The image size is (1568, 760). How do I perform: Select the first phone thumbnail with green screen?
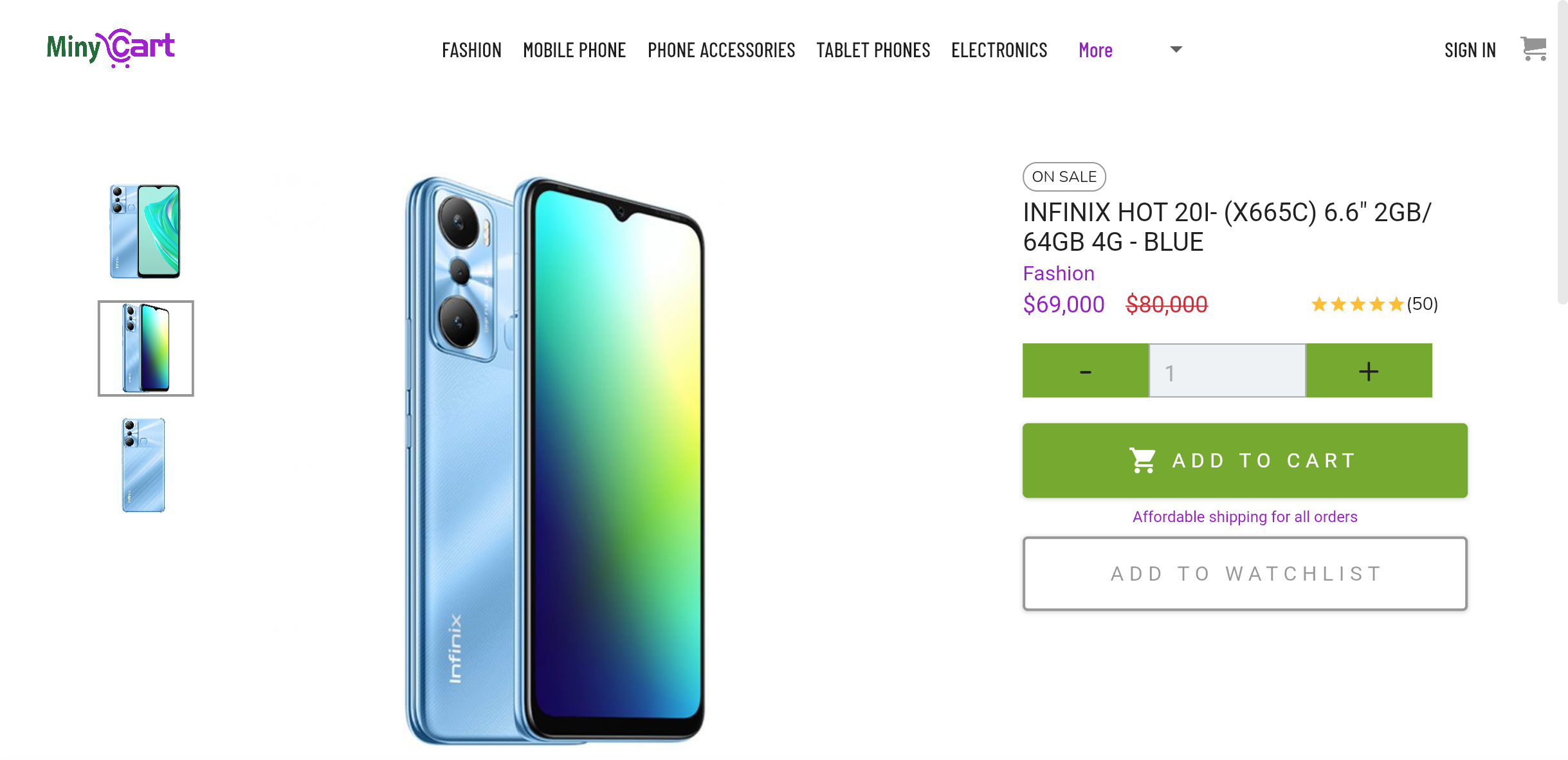[145, 231]
